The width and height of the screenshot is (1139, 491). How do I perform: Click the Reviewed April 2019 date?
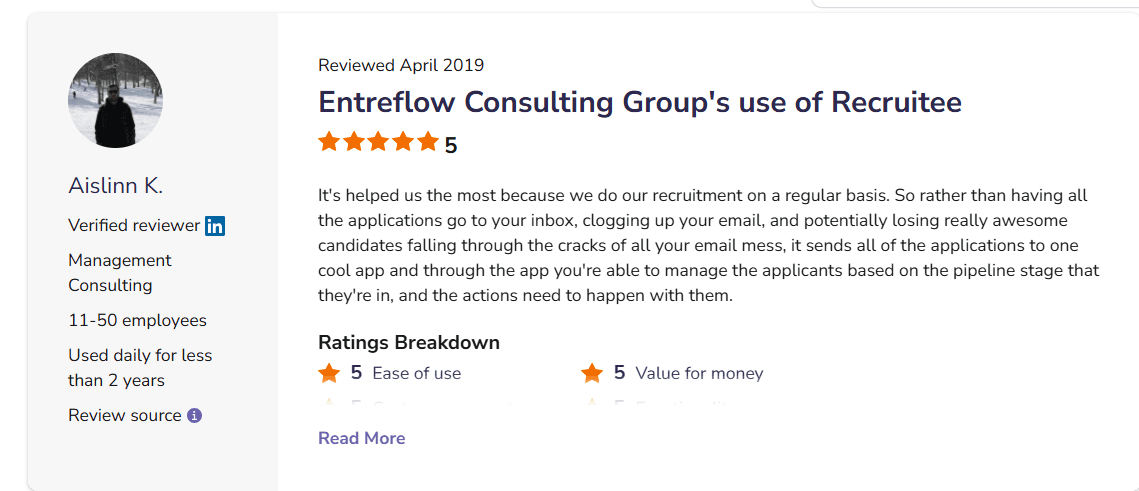click(401, 66)
